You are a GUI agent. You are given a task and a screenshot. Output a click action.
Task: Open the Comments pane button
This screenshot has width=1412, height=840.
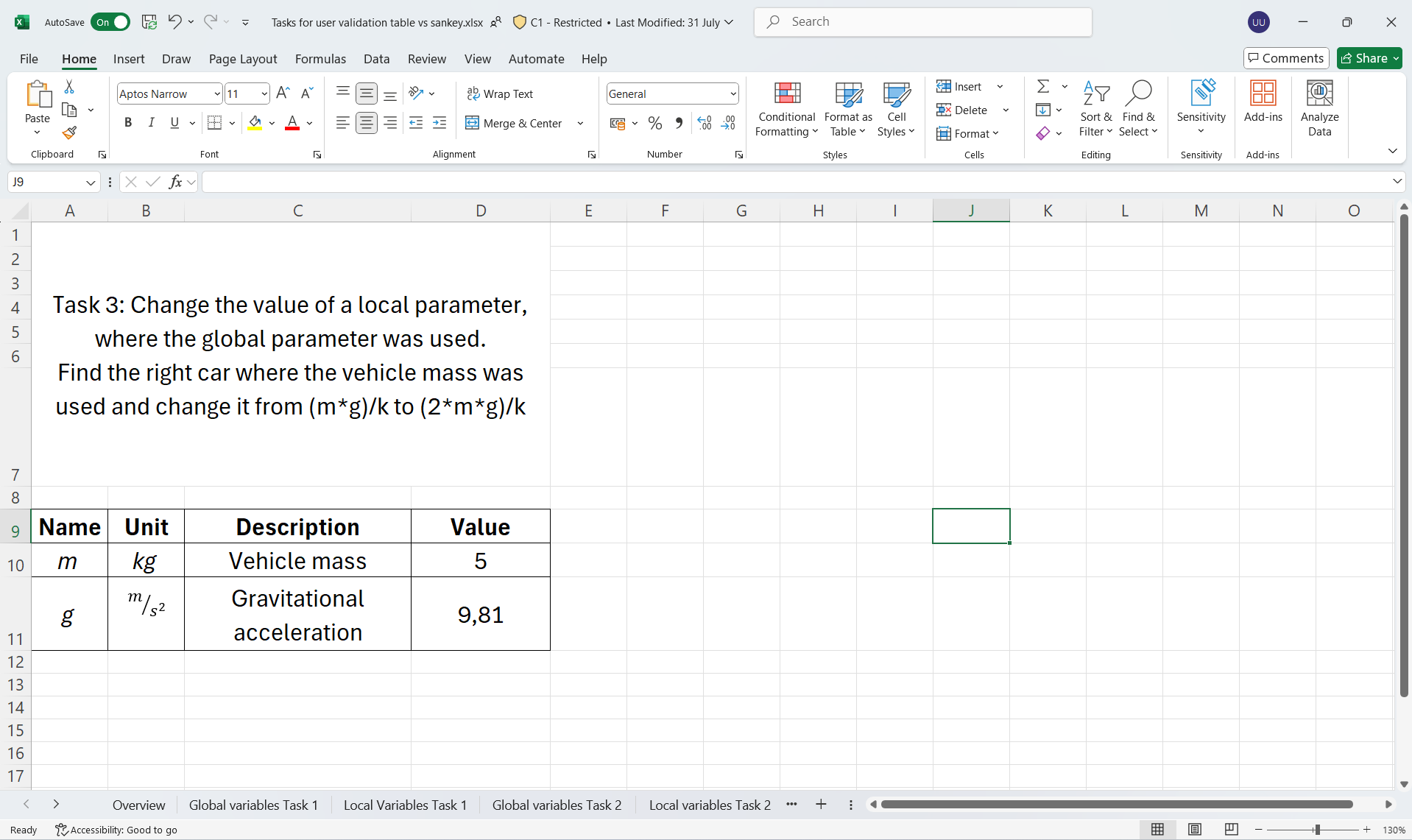coord(1285,58)
